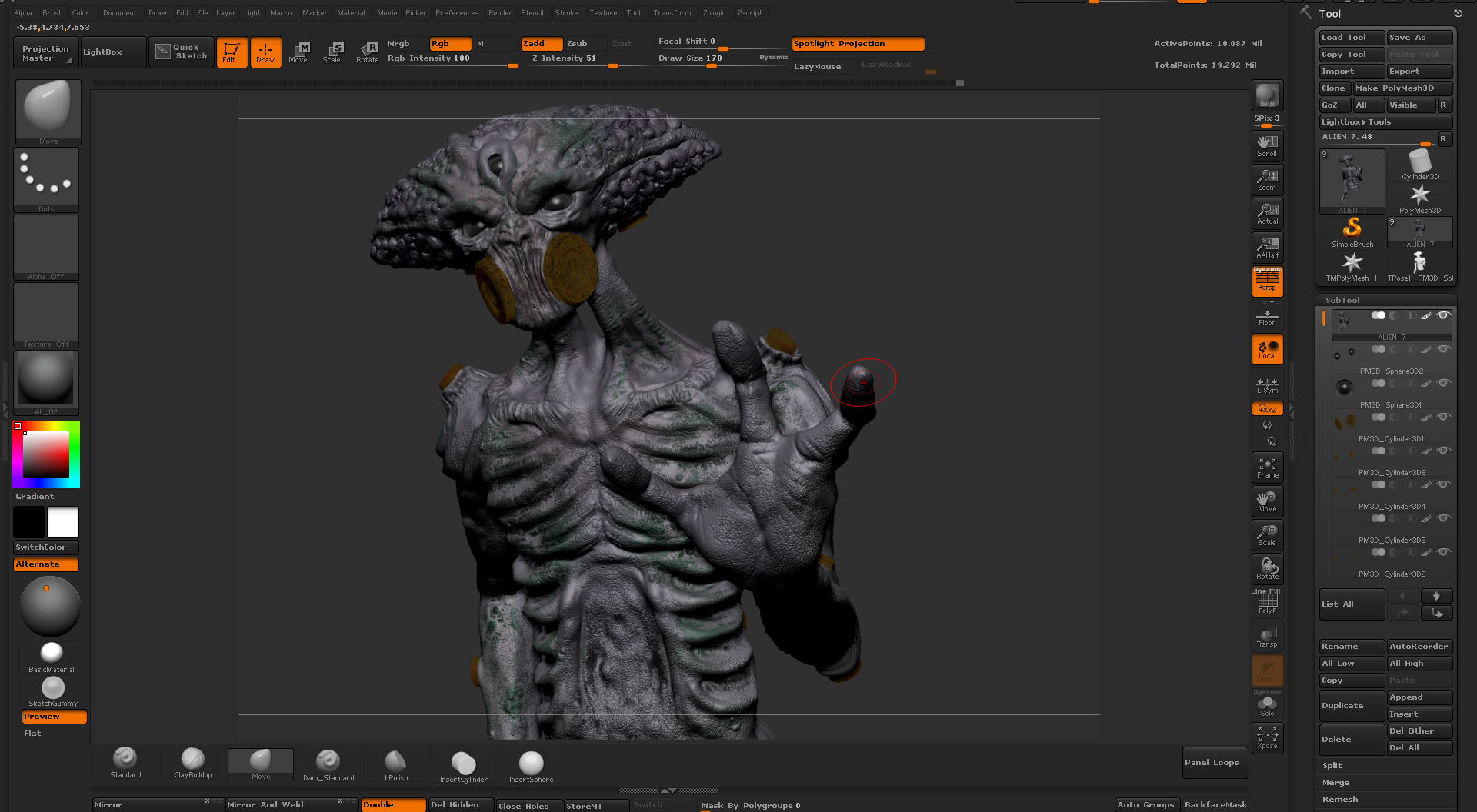The width and height of the screenshot is (1477, 812).
Task: Click the Append button
Action: 1419,697
